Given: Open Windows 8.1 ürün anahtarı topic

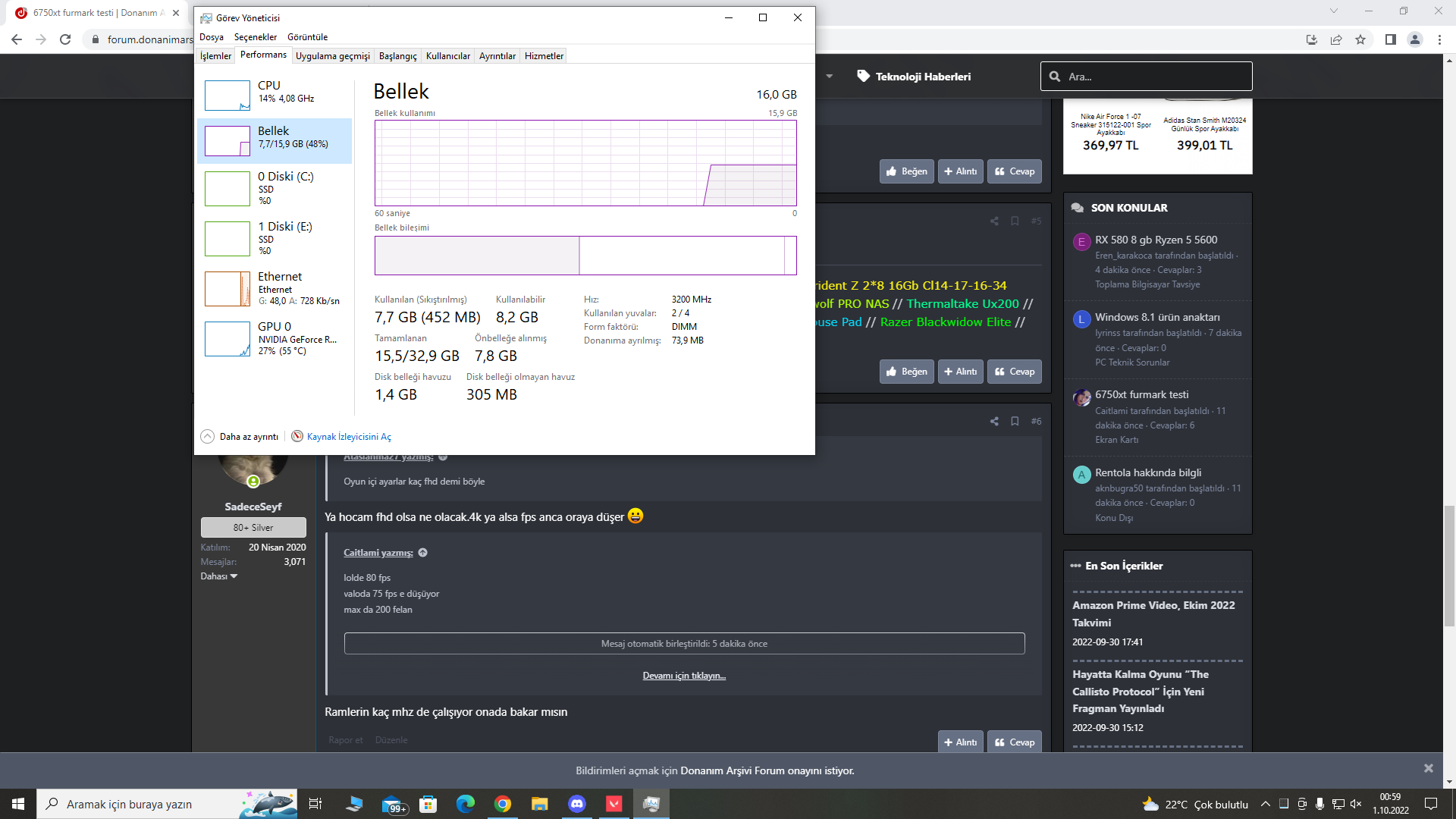Looking at the screenshot, I should click(1157, 317).
